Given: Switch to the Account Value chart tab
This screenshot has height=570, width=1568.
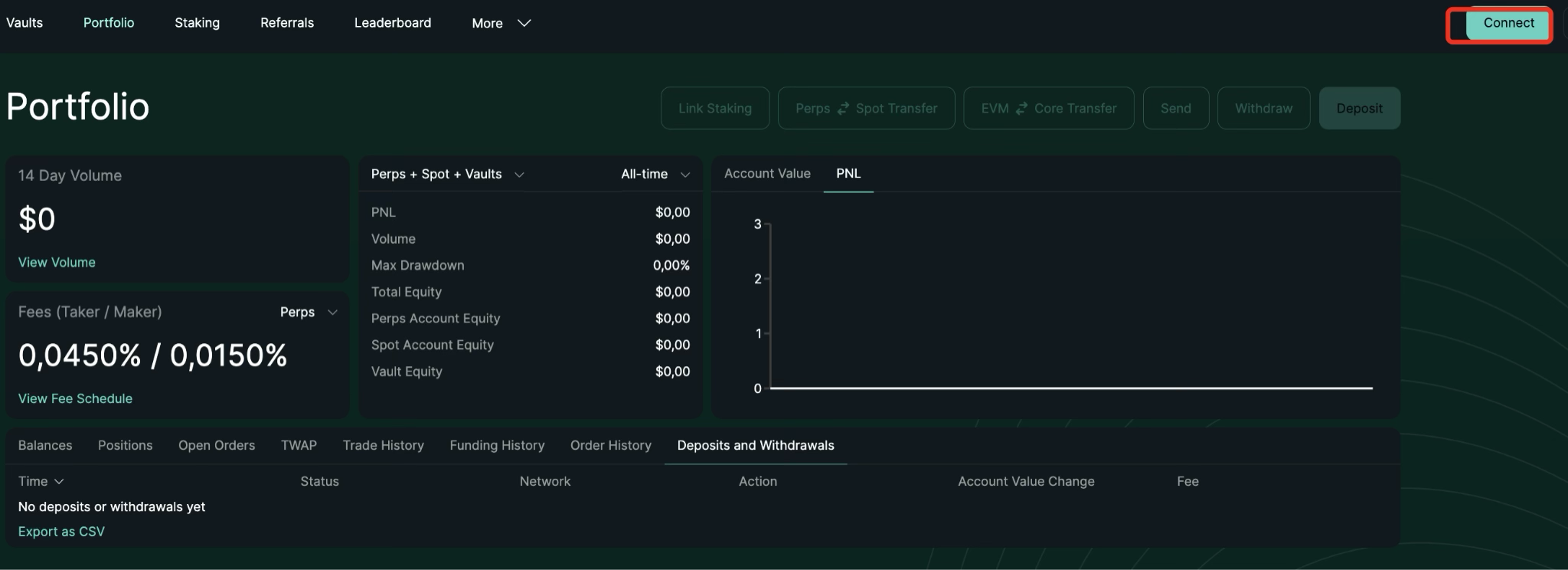Looking at the screenshot, I should (x=766, y=174).
